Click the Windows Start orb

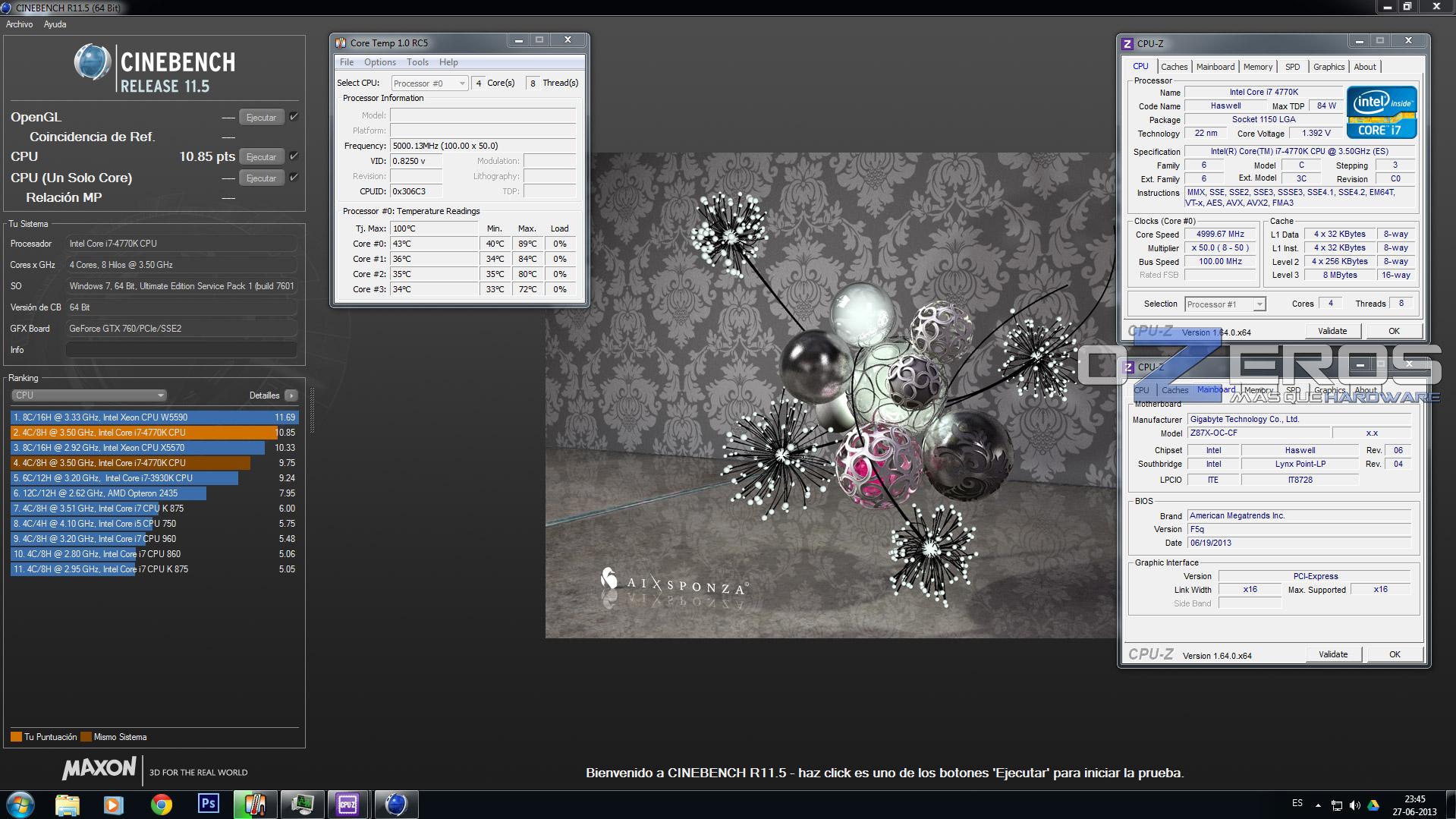pos(20,805)
